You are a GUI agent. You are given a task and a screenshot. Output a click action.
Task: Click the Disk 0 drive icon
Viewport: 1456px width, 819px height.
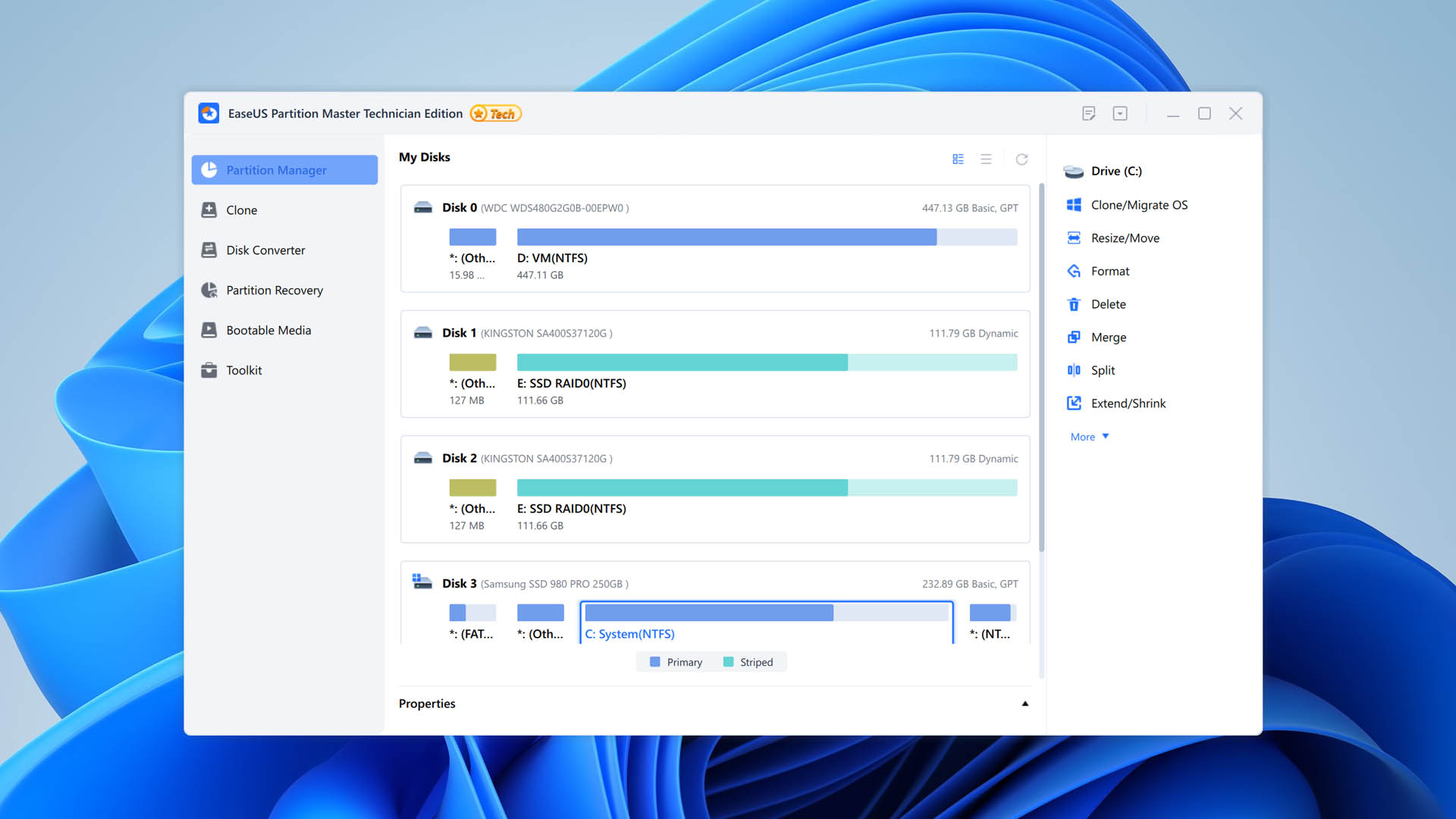point(422,207)
